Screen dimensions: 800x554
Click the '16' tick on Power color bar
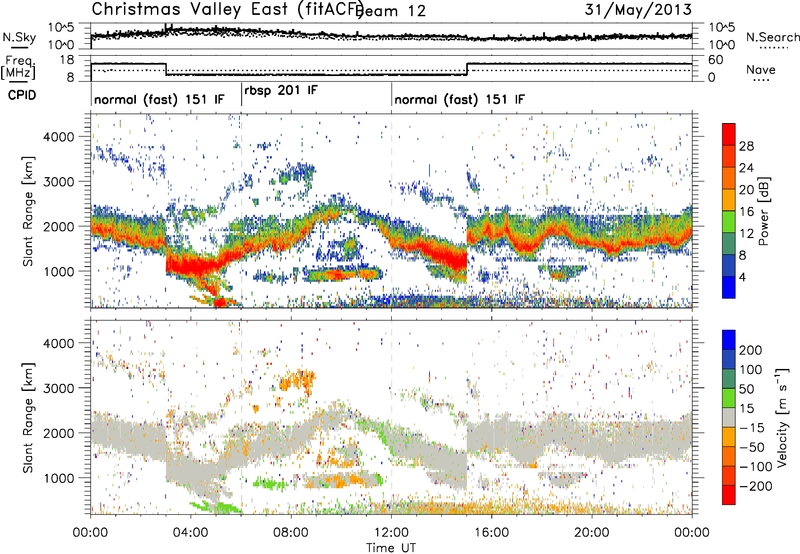pos(746,211)
